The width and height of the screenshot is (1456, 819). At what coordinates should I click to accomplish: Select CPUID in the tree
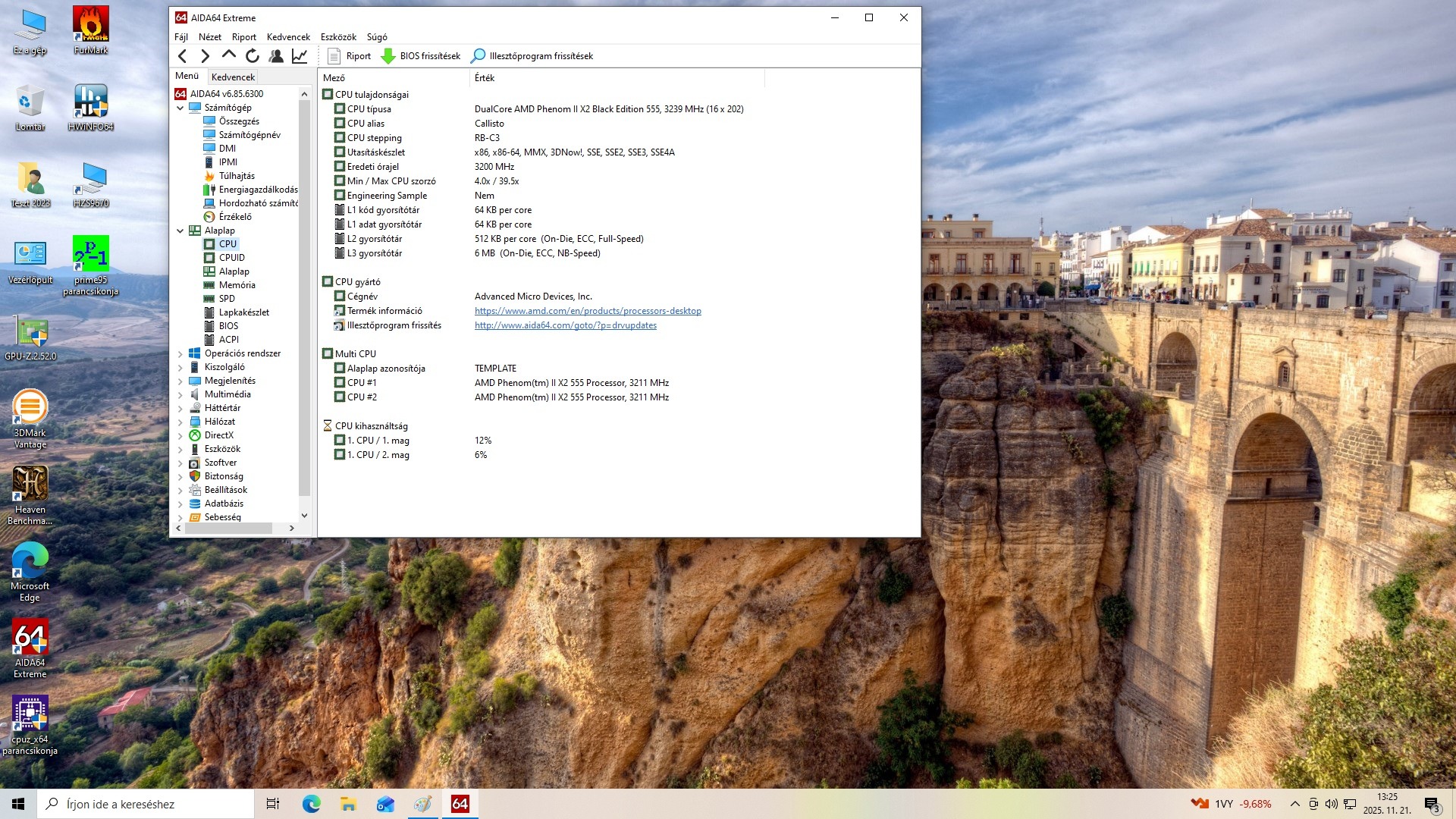231,258
